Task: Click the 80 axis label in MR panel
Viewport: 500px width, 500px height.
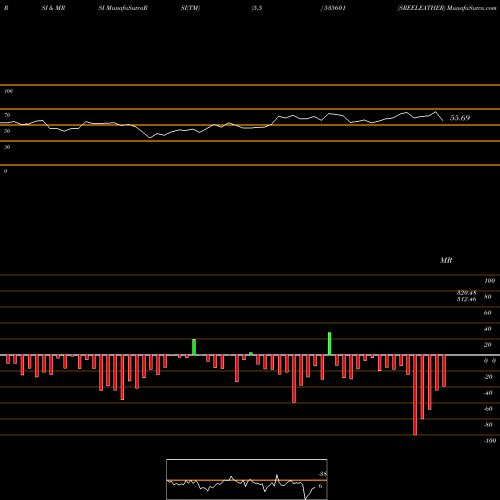Action: [x=488, y=297]
